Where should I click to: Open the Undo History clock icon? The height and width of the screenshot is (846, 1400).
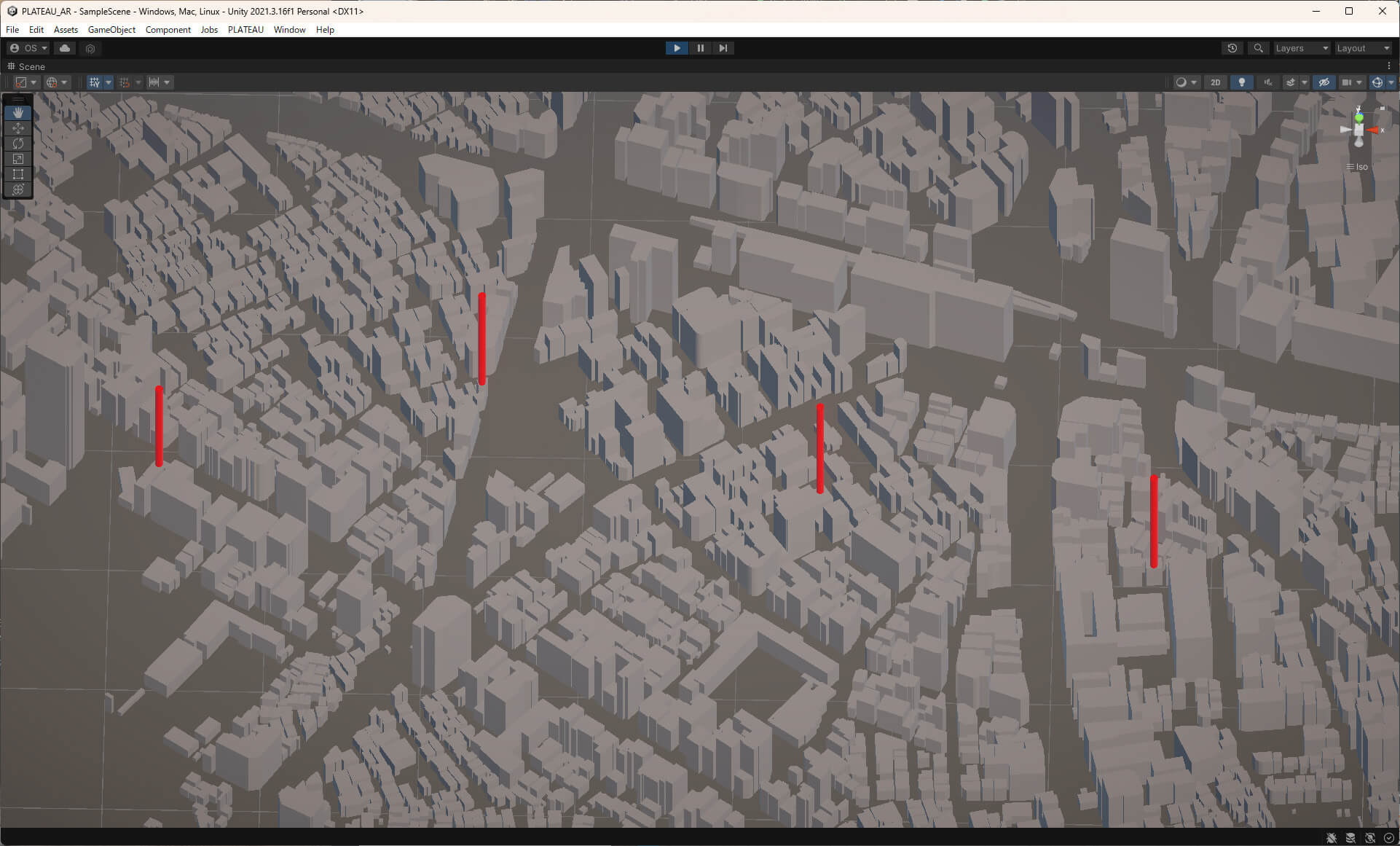[1232, 48]
